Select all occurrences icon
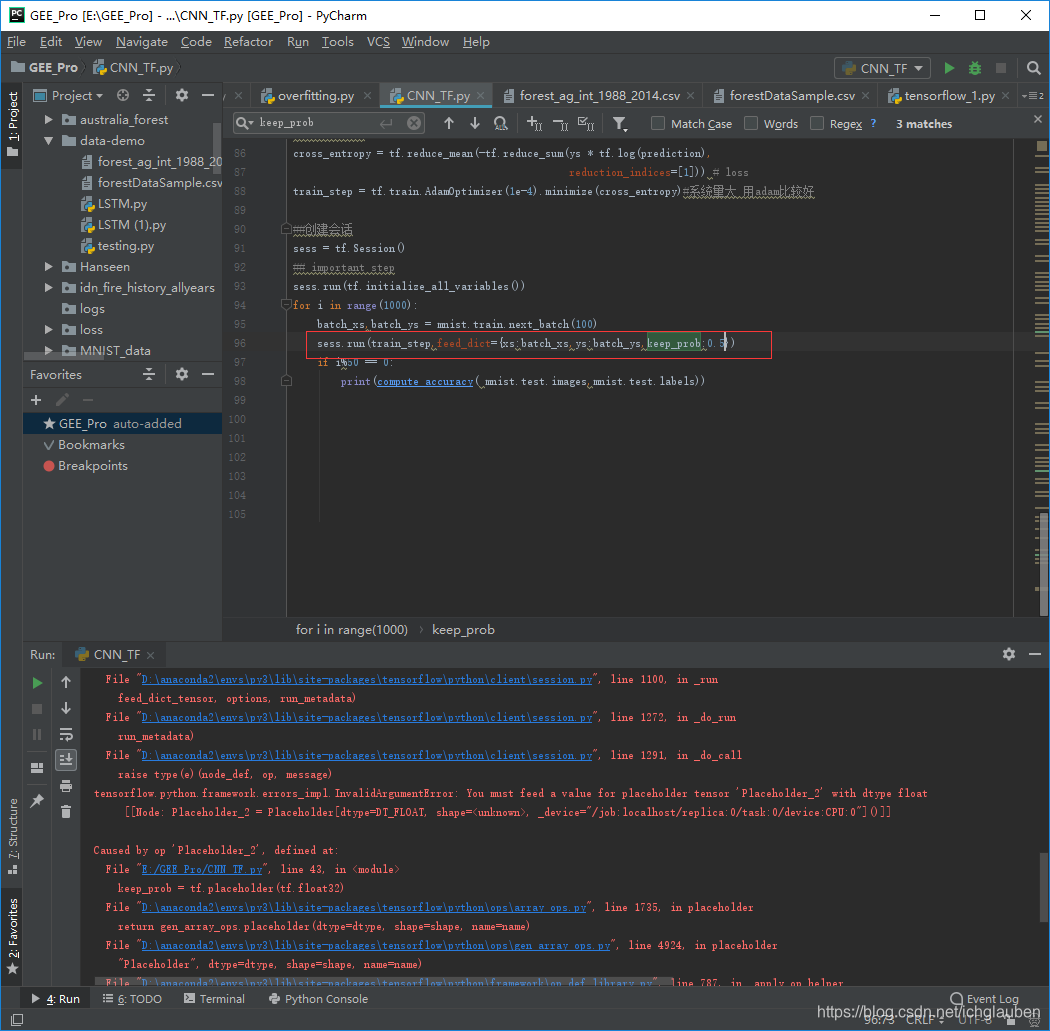Viewport: 1050px width, 1031px height. (x=586, y=123)
